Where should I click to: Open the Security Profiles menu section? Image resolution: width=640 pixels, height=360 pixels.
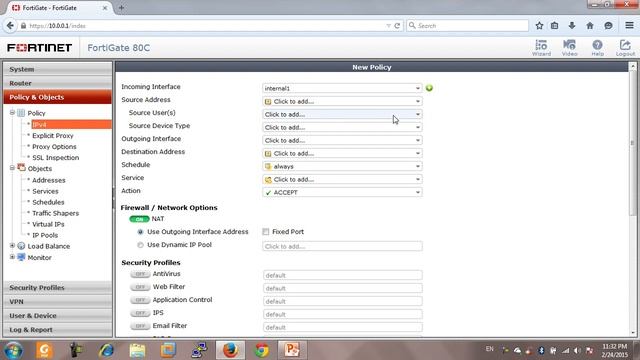(58, 287)
